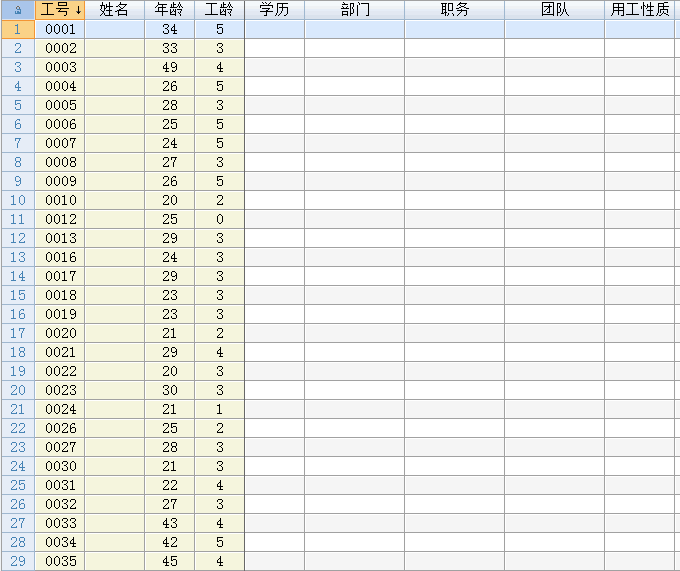Click age 43 in row 0033
Viewport: 680px width, 571px height.
(x=170, y=523)
